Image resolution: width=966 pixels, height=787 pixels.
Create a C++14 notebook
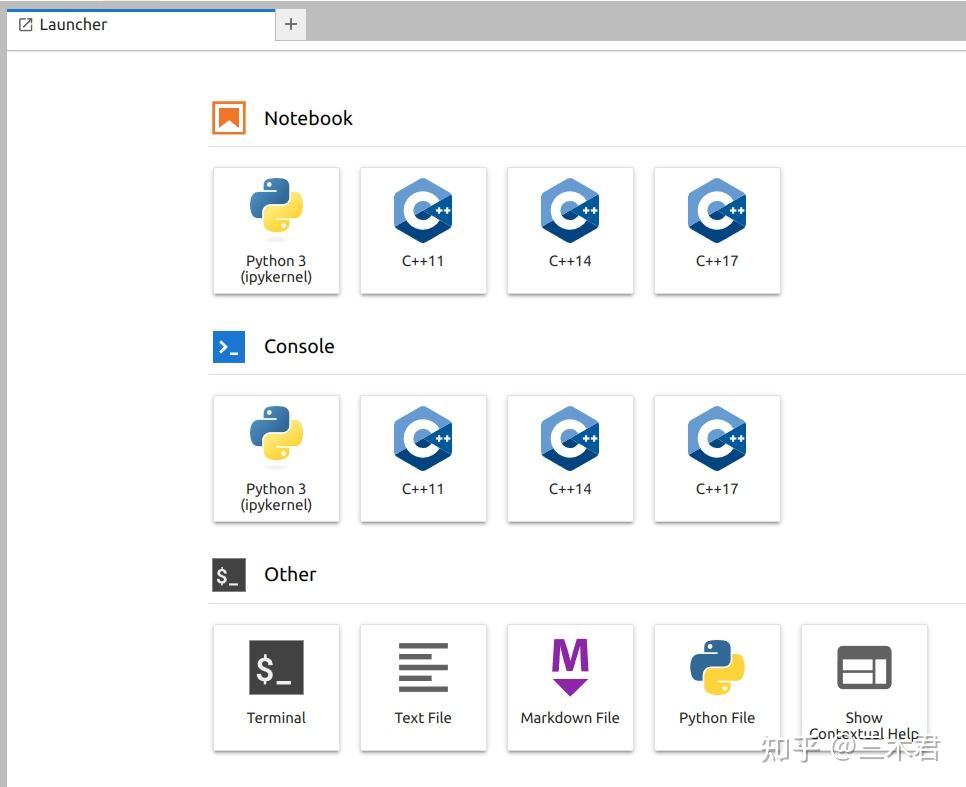[570, 230]
